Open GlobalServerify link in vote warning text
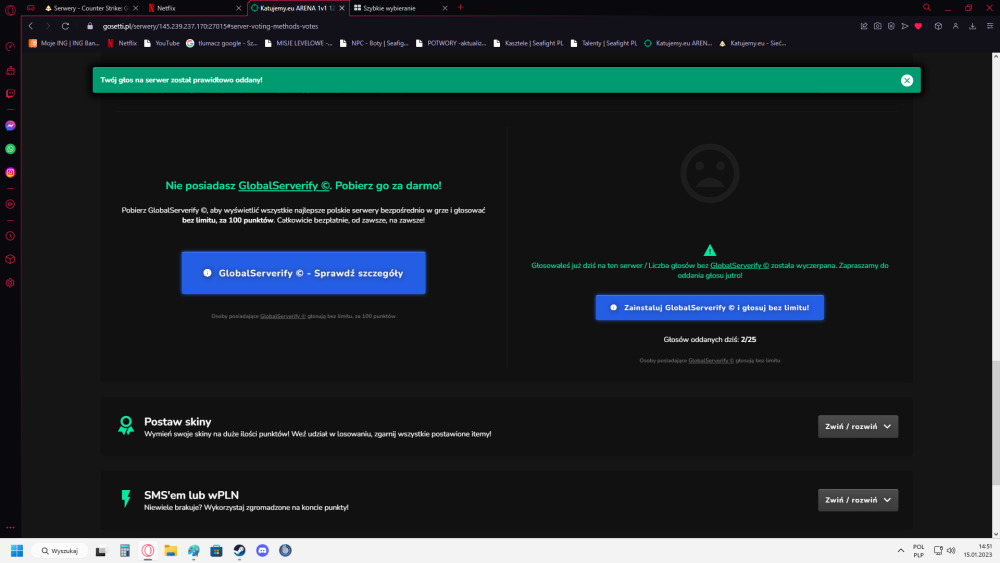 click(739, 265)
